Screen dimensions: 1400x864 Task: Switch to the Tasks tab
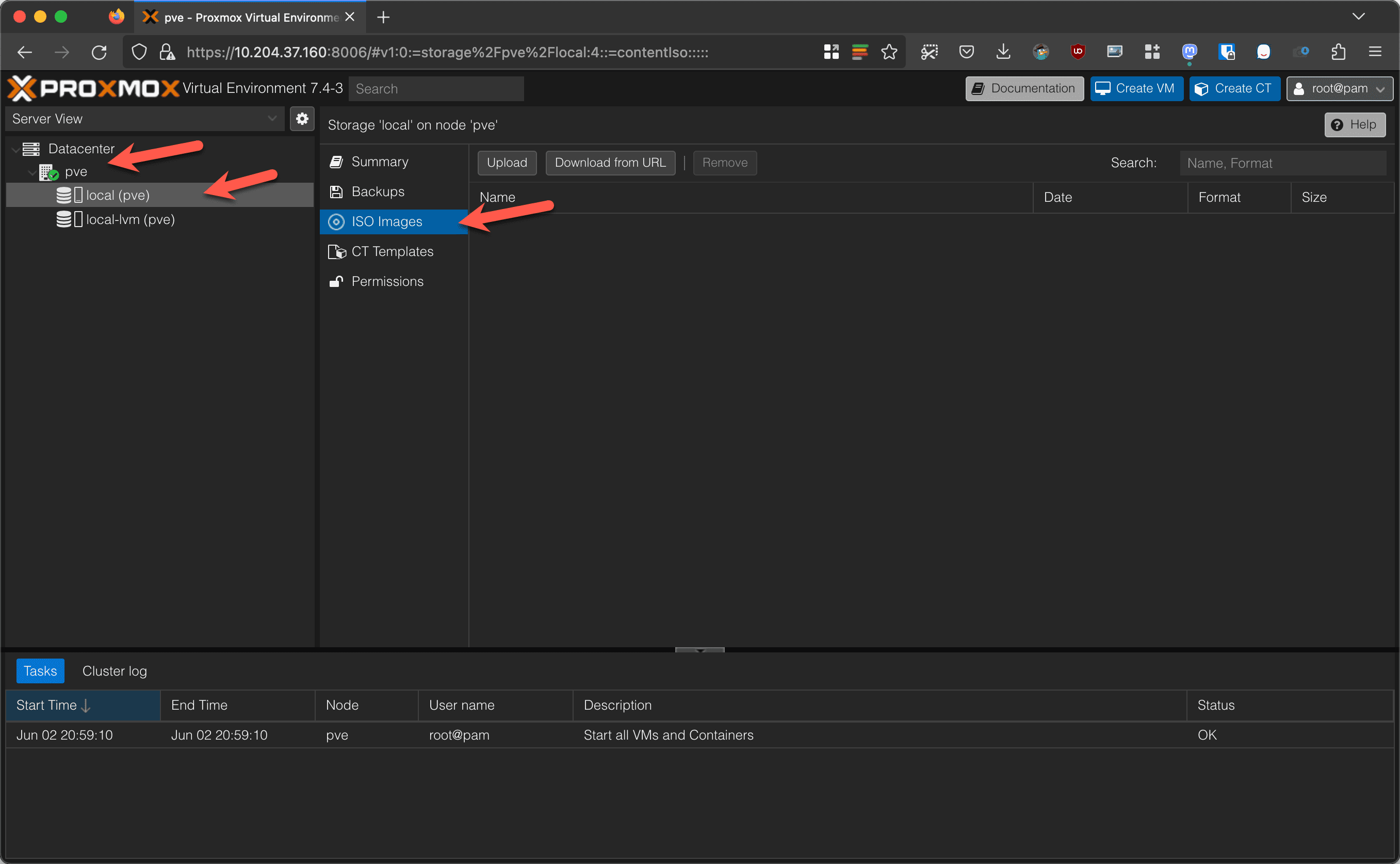tap(40, 671)
